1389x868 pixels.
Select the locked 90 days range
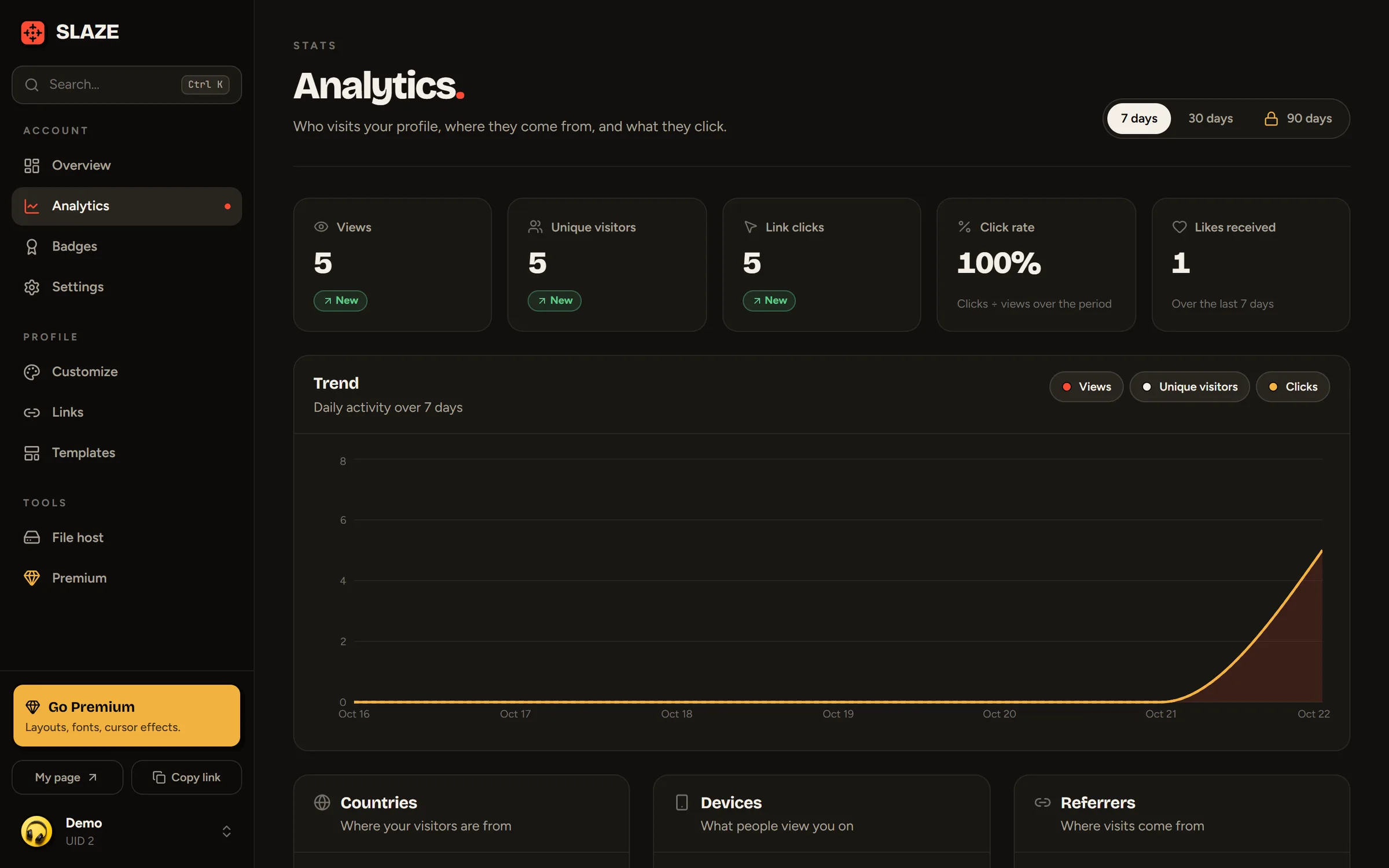[1298, 119]
